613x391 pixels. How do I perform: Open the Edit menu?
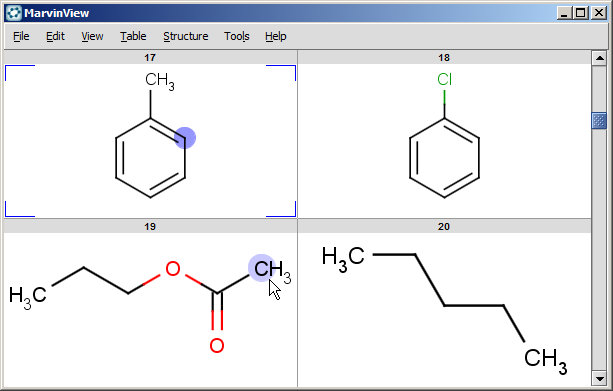[x=55, y=36]
